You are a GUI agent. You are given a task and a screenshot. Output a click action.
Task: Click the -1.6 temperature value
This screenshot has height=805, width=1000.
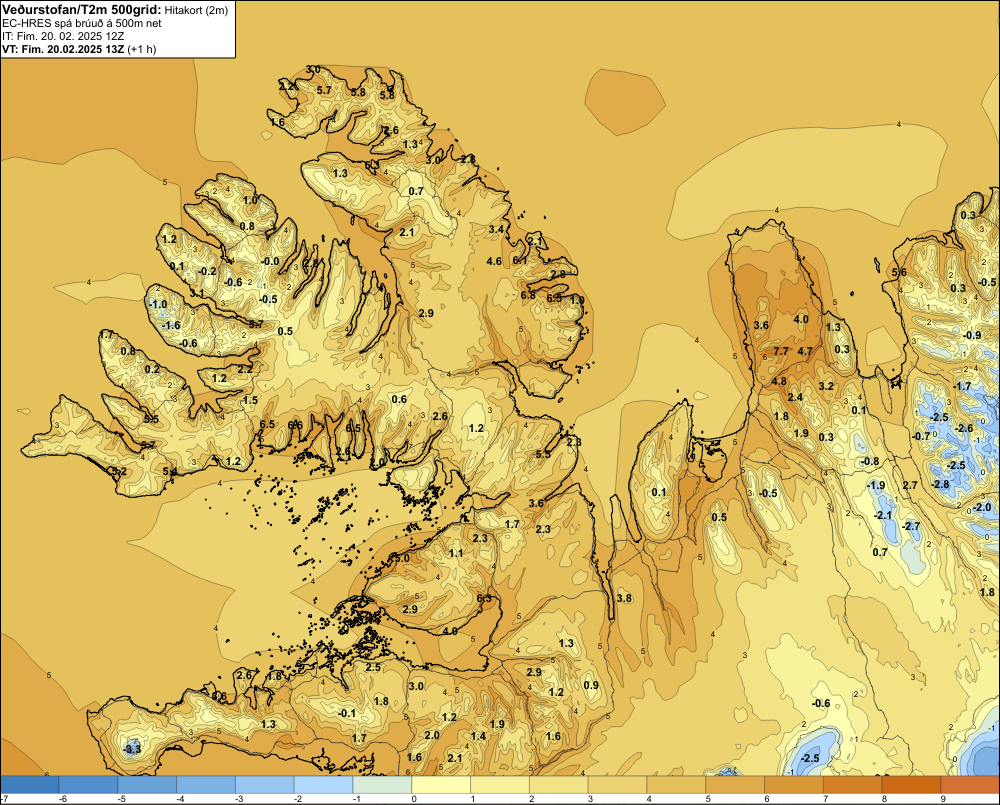coord(171,325)
